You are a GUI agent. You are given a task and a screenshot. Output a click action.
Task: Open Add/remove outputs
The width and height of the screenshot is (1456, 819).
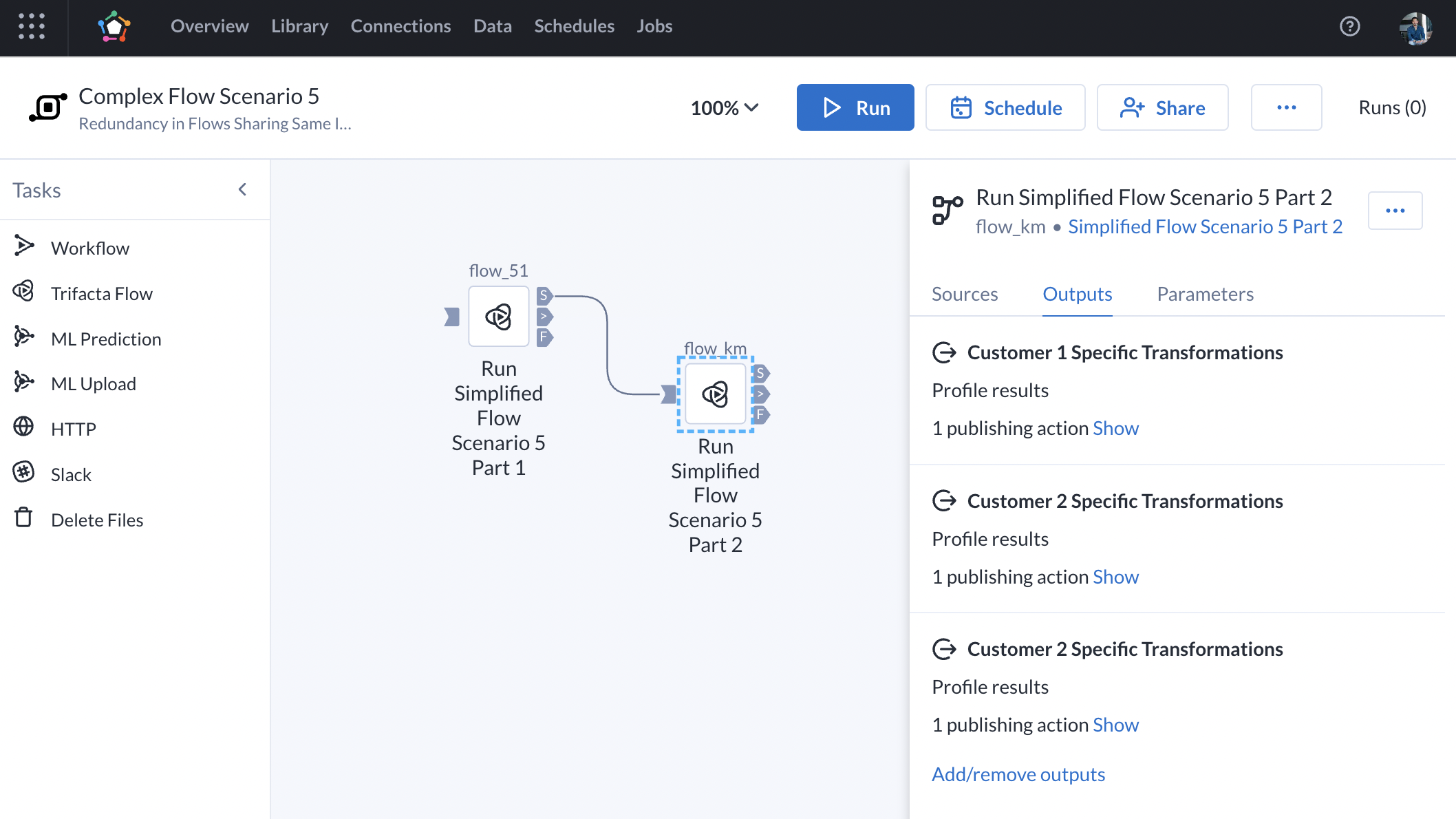[1018, 774]
